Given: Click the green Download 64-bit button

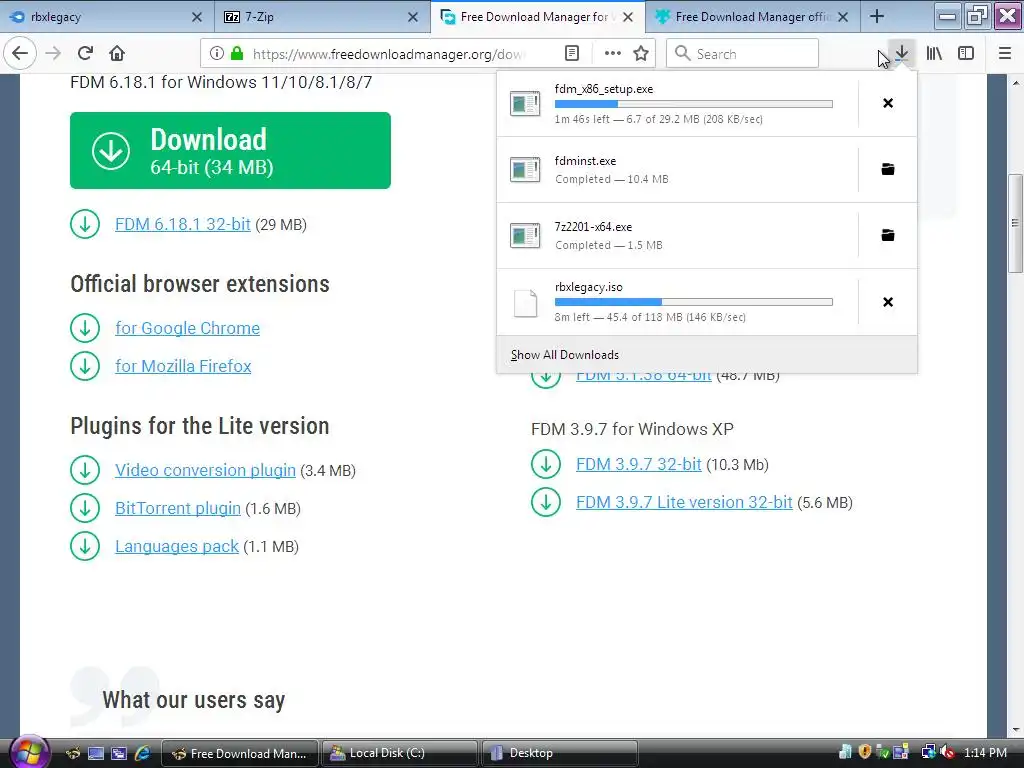Looking at the screenshot, I should (x=231, y=150).
